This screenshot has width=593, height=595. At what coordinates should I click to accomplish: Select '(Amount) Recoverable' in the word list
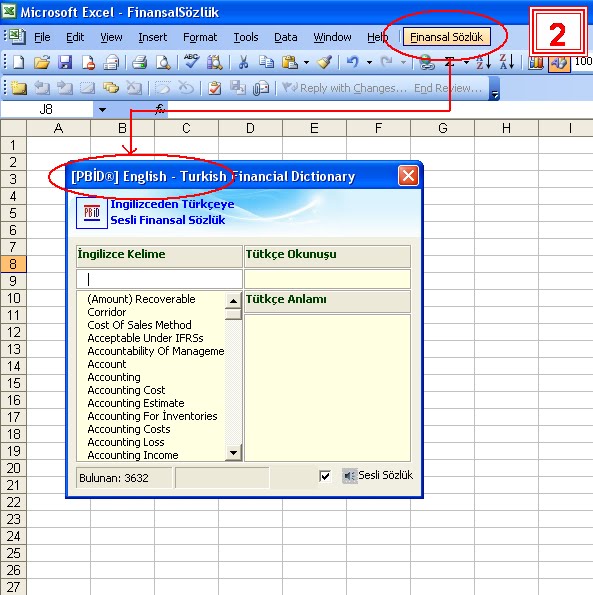(141, 299)
